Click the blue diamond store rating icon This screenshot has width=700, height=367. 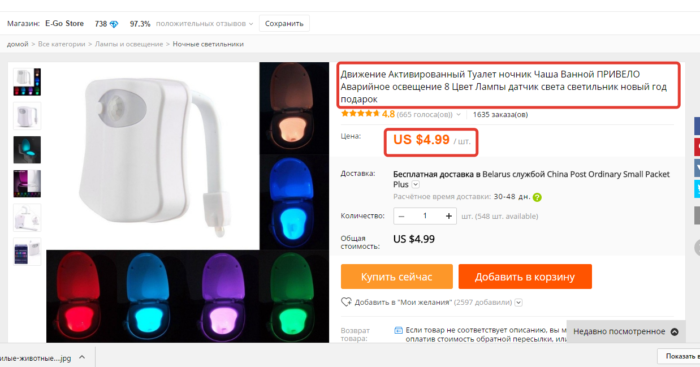pos(114,24)
